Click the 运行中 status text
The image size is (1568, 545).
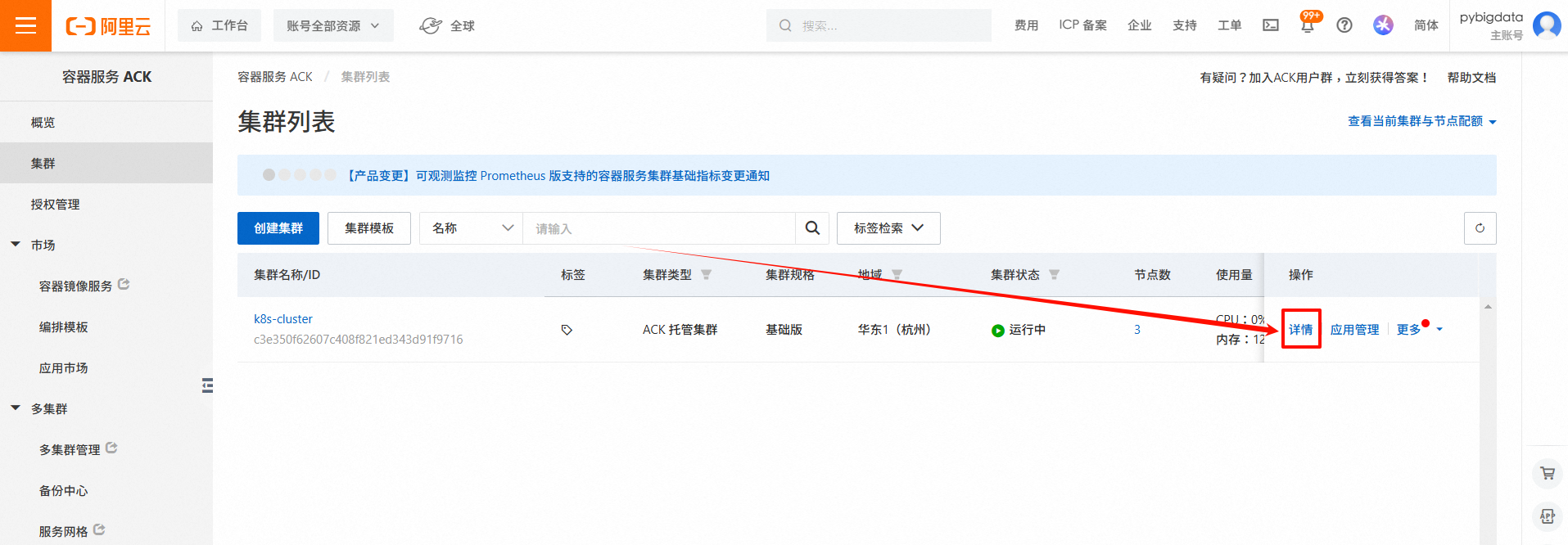(x=1027, y=330)
